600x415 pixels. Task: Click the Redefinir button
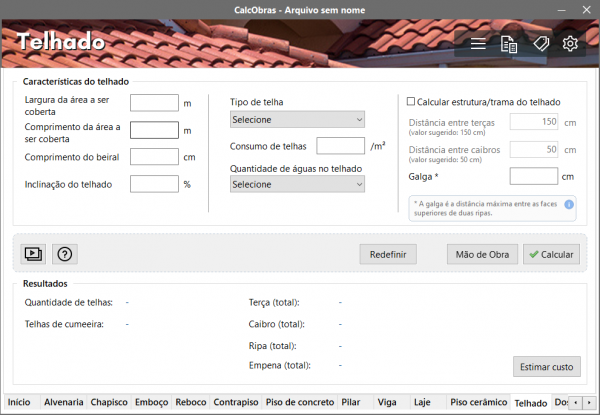[x=388, y=254]
